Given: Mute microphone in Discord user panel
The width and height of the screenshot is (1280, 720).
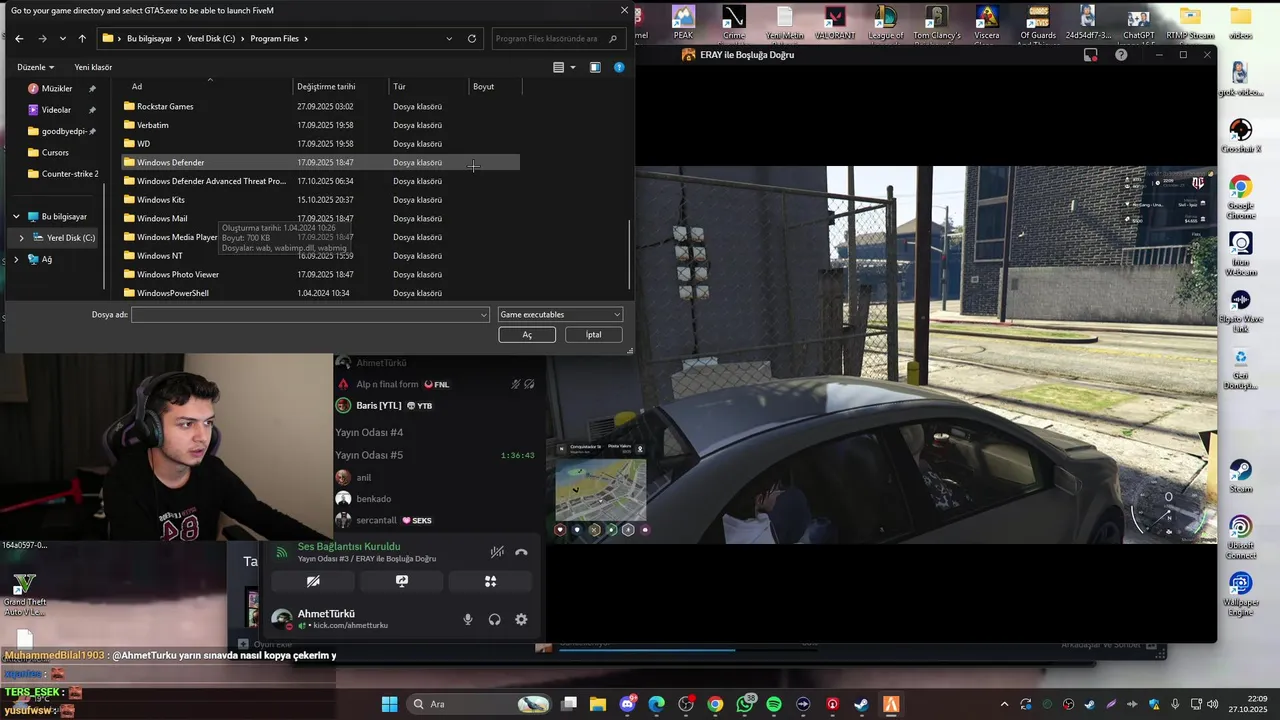Looking at the screenshot, I should coord(467,619).
